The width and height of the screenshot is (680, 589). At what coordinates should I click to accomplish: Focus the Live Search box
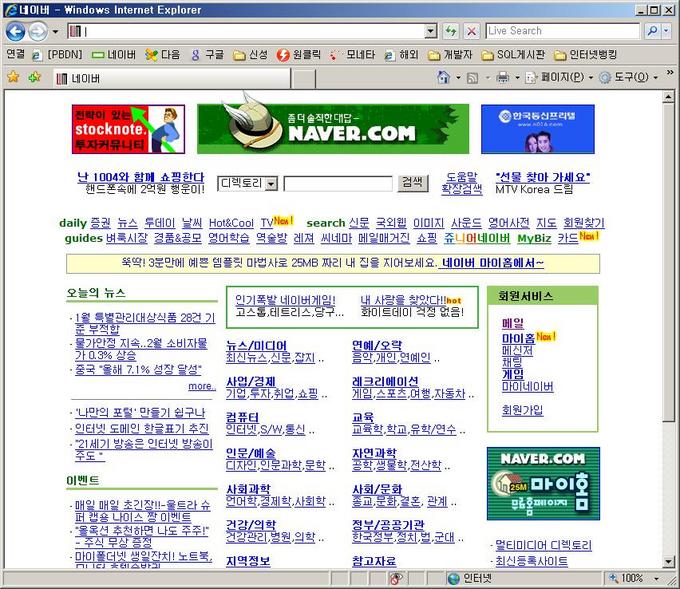point(562,31)
